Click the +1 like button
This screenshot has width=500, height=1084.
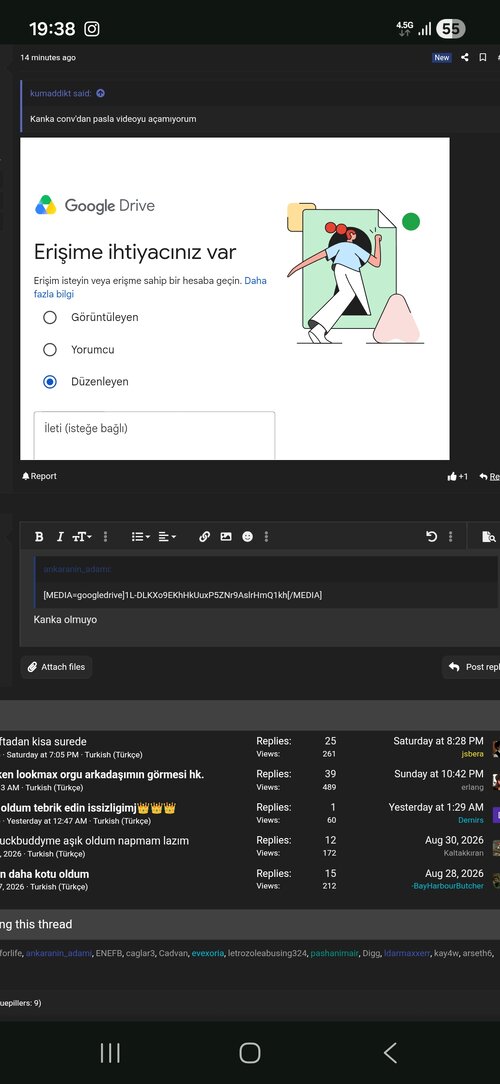(458, 476)
